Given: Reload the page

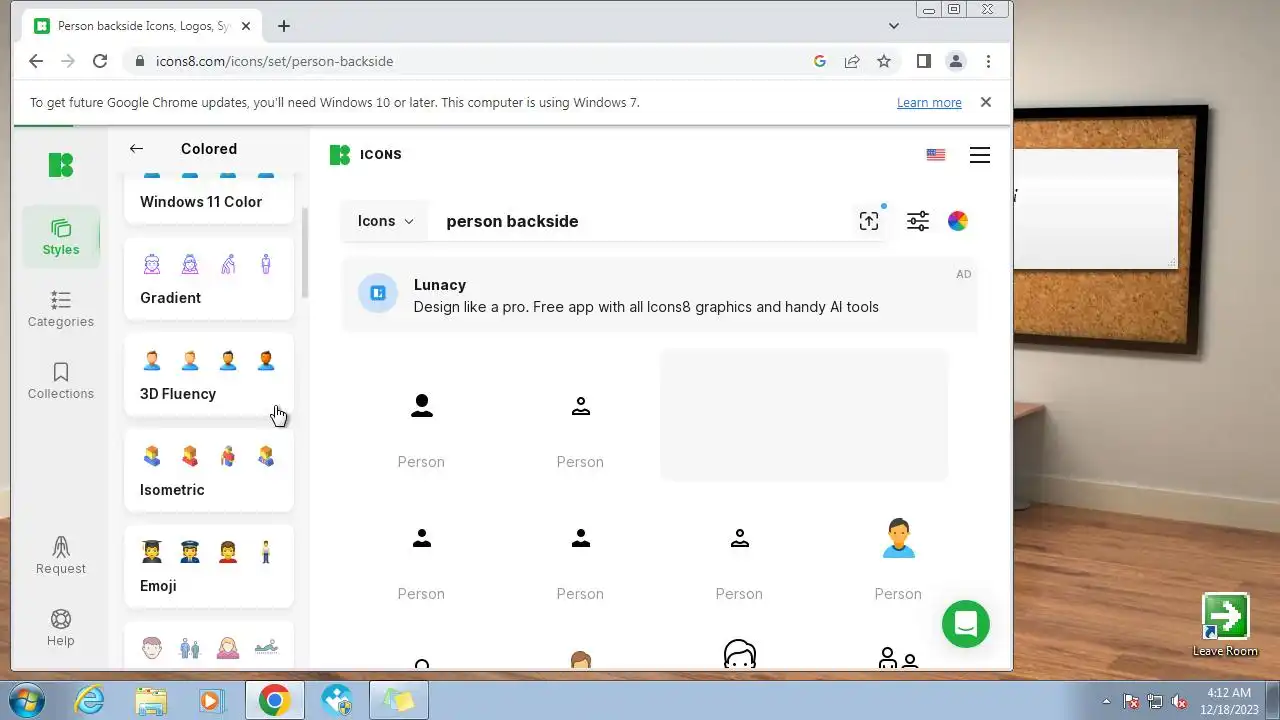Looking at the screenshot, I should click(100, 61).
